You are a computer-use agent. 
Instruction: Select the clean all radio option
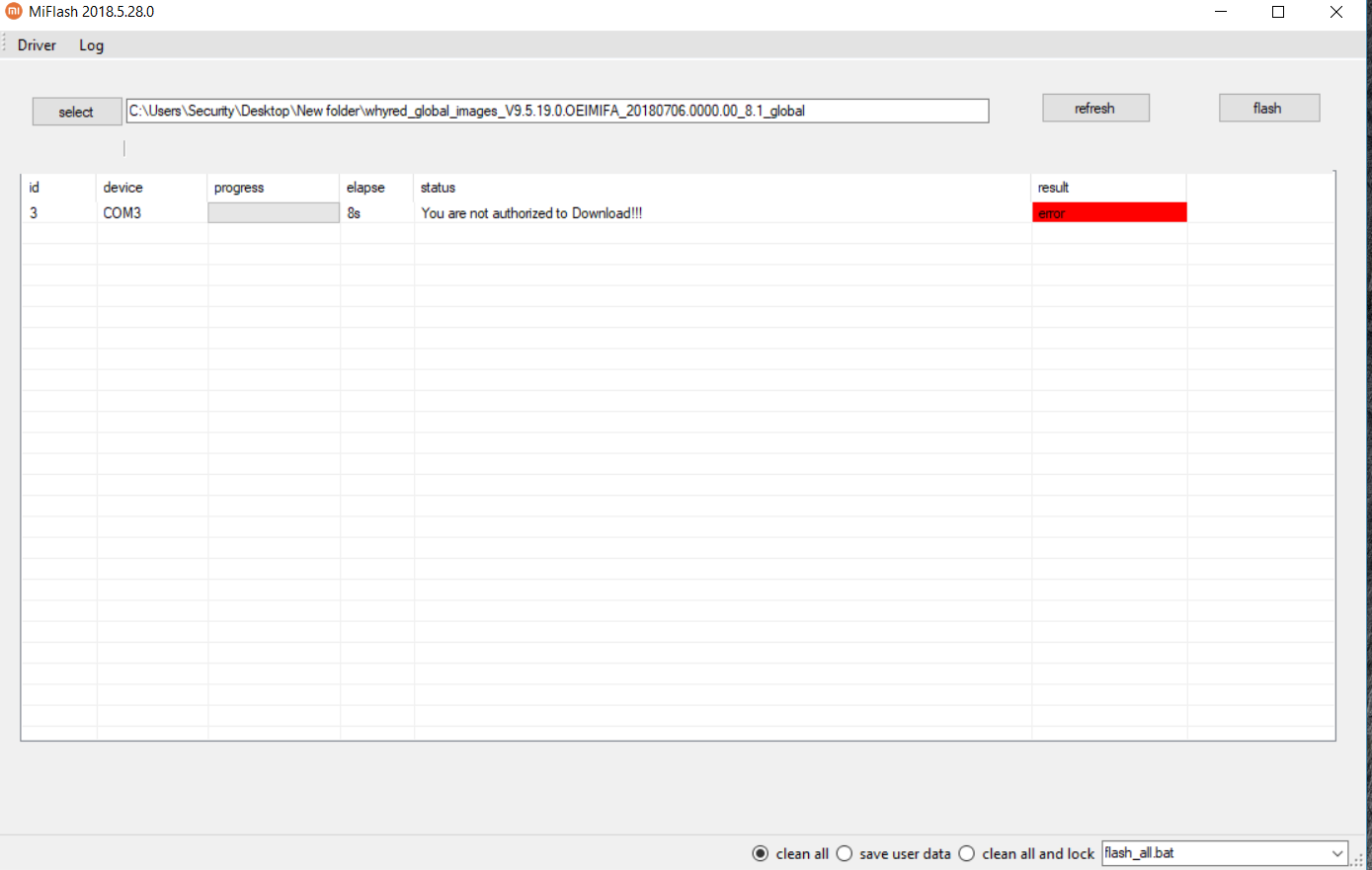[x=790, y=853]
